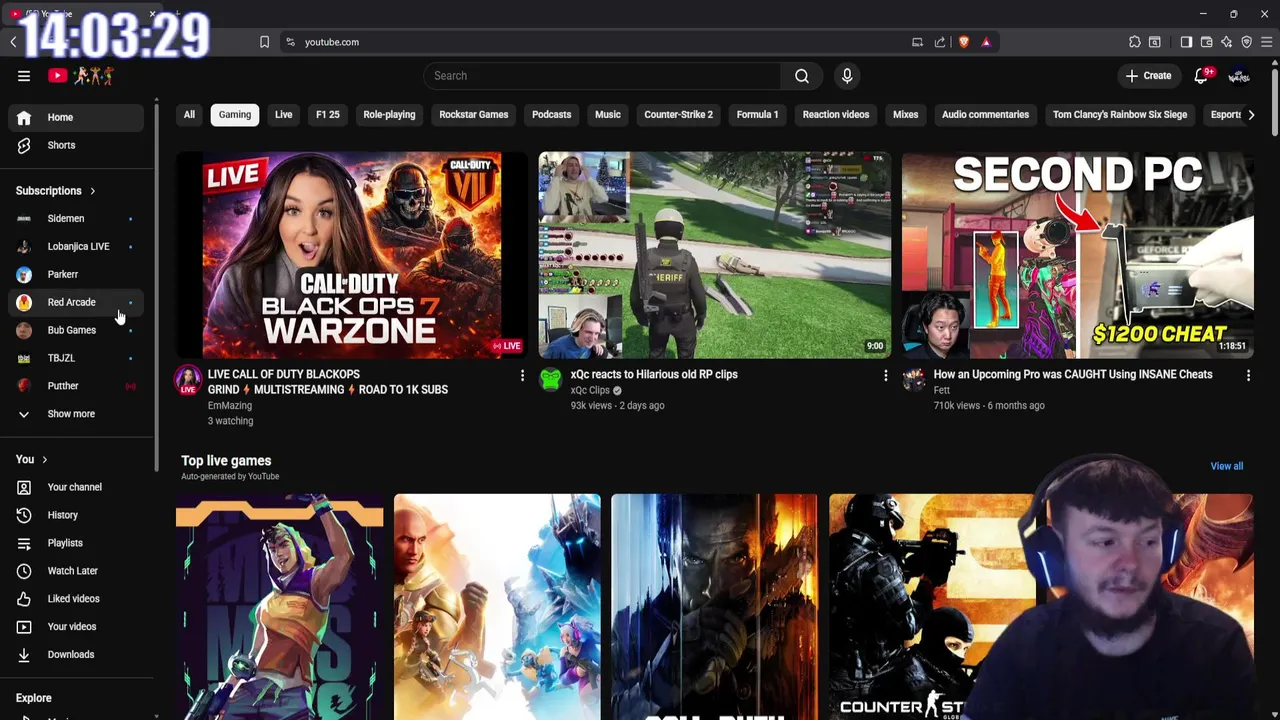Open the browser extensions puzzle icon
The height and width of the screenshot is (720, 1280).
pyautogui.click(x=1134, y=42)
